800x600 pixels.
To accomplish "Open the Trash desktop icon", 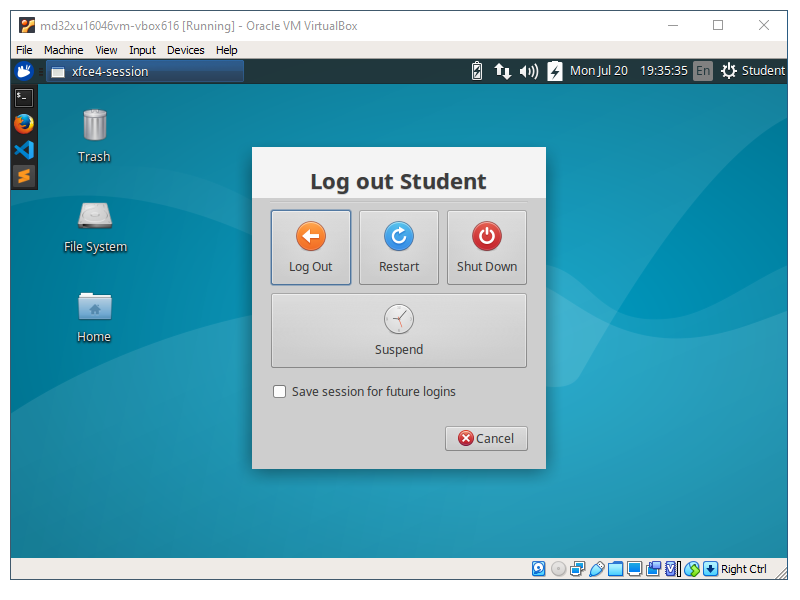I will tap(94, 127).
